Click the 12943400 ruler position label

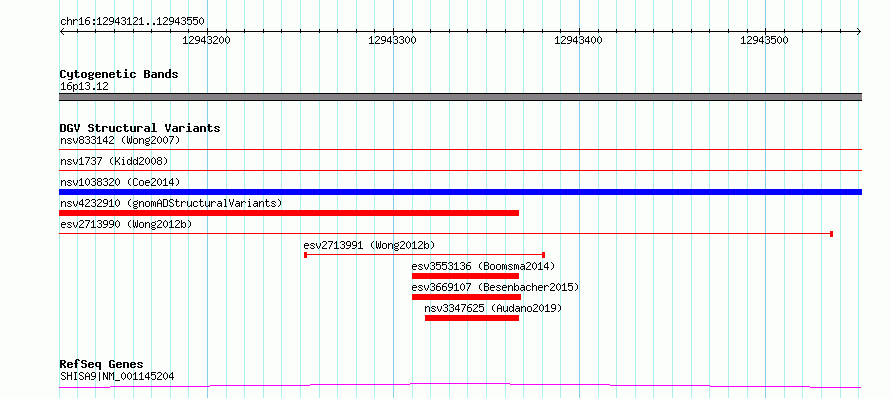578,40
